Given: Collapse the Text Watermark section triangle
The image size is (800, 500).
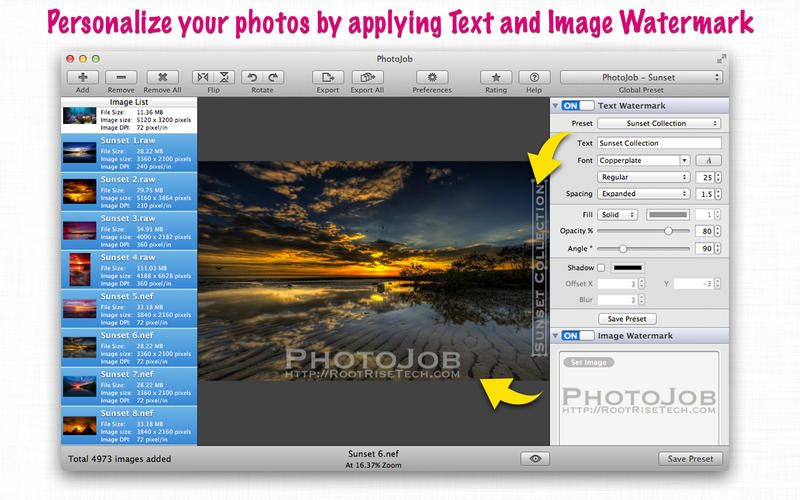Looking at the screenshot, I should [x=555, y=106].
